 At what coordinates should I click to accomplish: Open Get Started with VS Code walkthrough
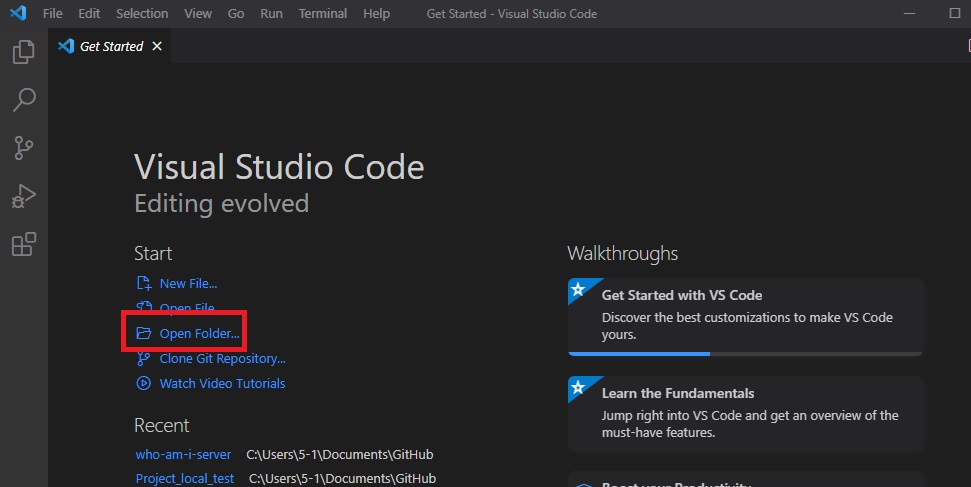click(746, 317)
